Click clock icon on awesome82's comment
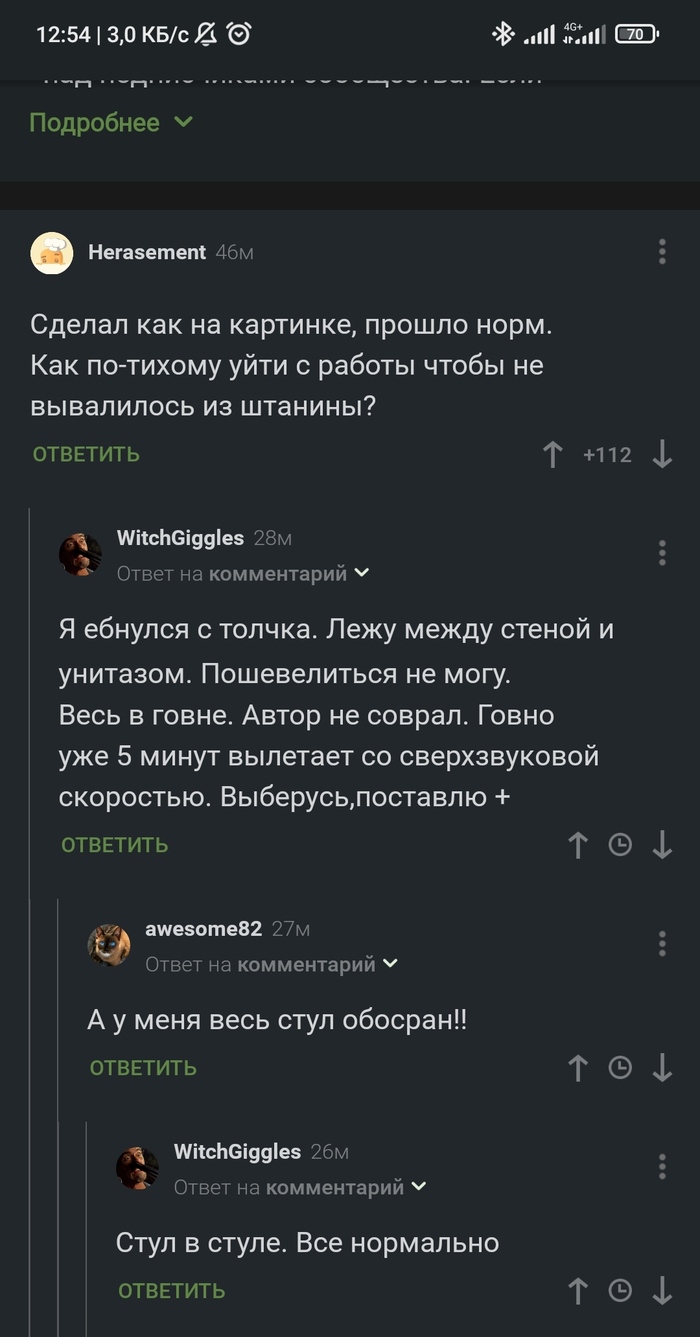Image resolution: width=700 pixels, height=1337 pixels. [620, 1068]
